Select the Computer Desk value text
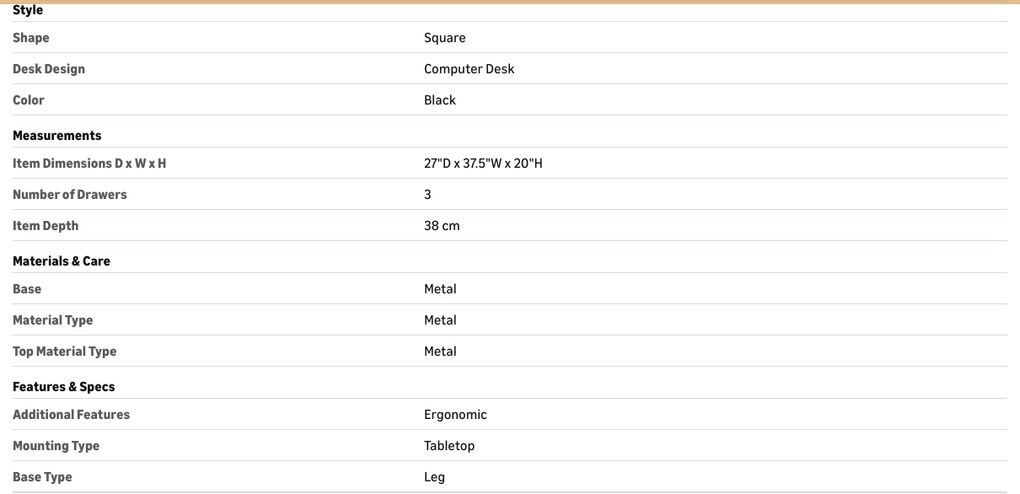This screenshot has width=1020, height=494. [469, 69]
